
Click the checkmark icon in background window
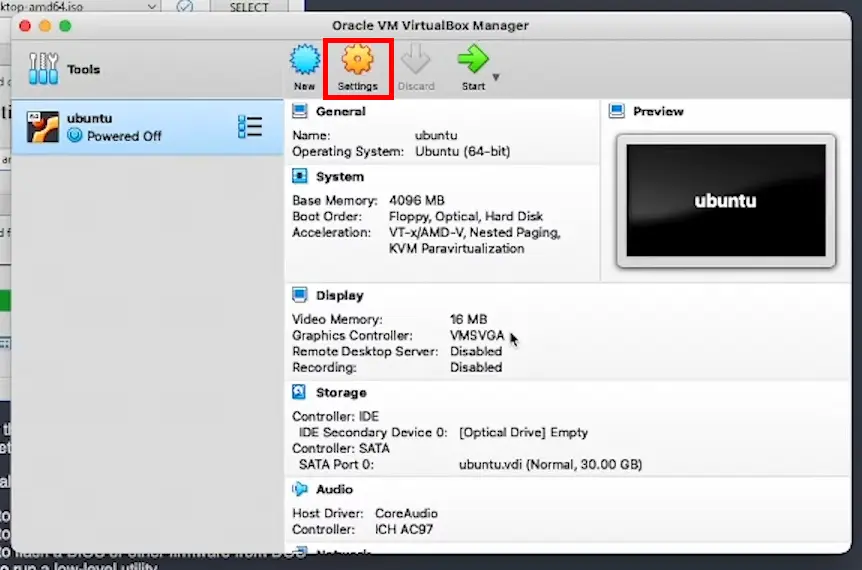[x=185, y=7]
